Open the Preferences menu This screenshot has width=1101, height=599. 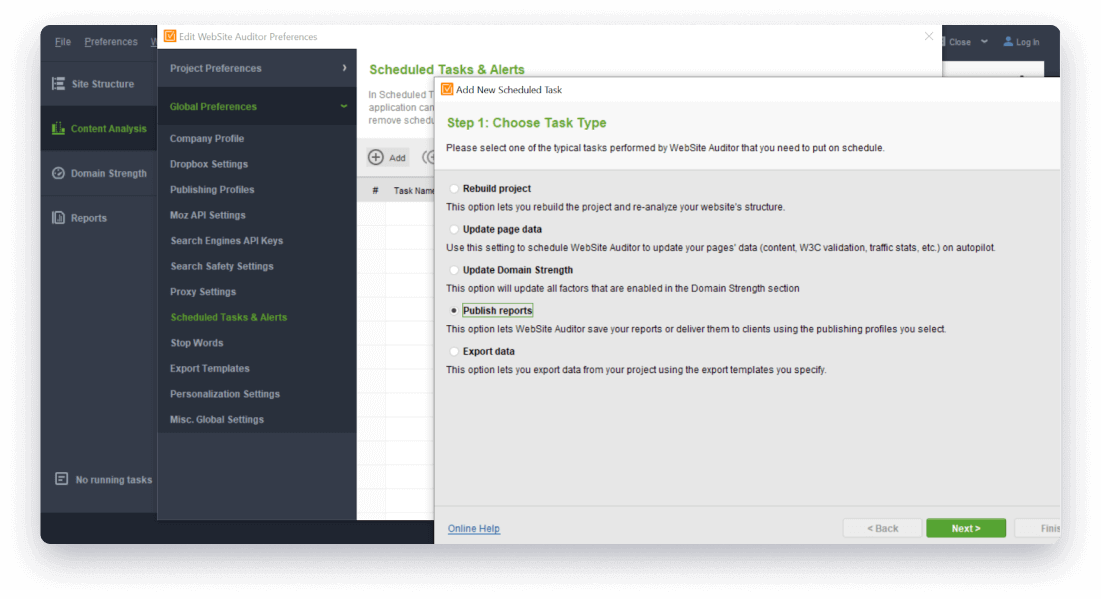click(x=111, y=42)
